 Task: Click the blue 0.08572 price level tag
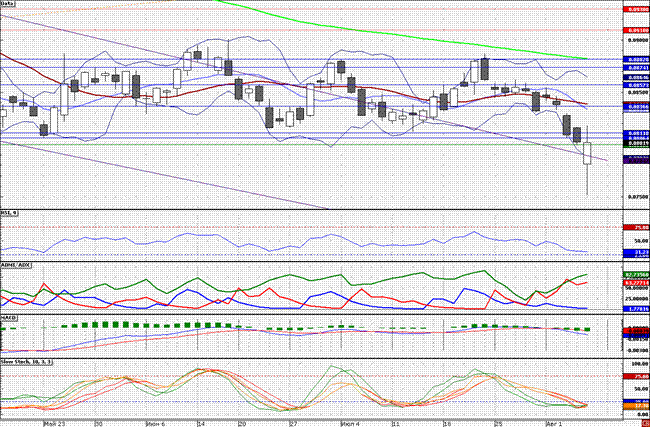click(x=637, y=85)
